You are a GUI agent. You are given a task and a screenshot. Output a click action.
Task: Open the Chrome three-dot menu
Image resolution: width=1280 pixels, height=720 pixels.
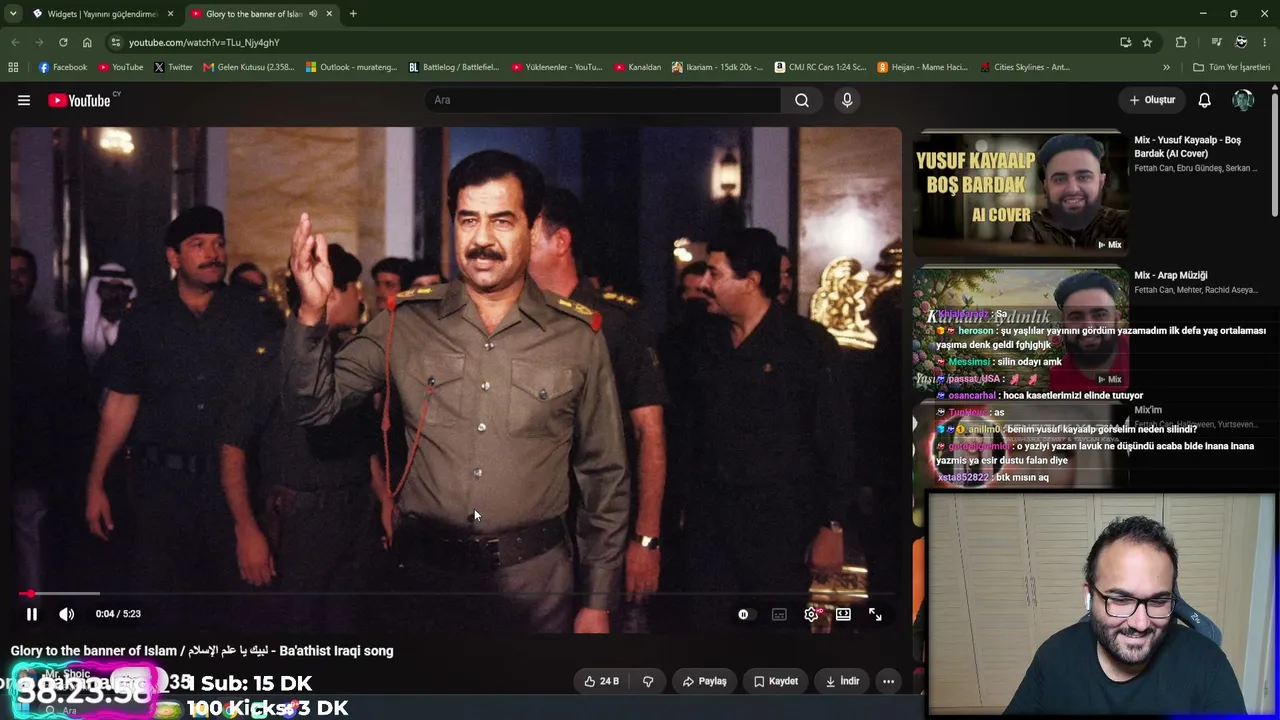coord(1265,42)
